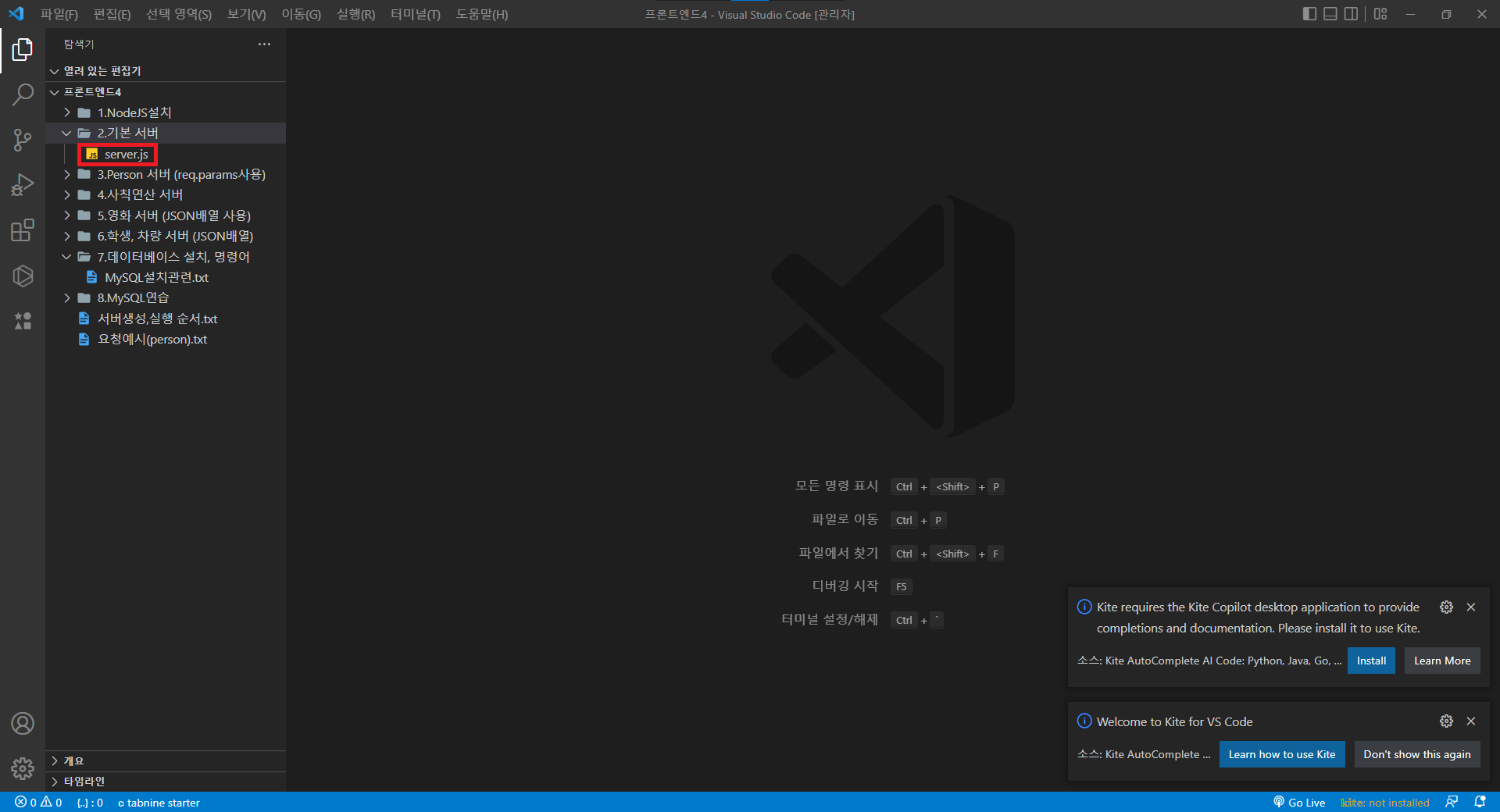
Task: Open the 실행(R) menu
Action: click(x=355, y=14)
